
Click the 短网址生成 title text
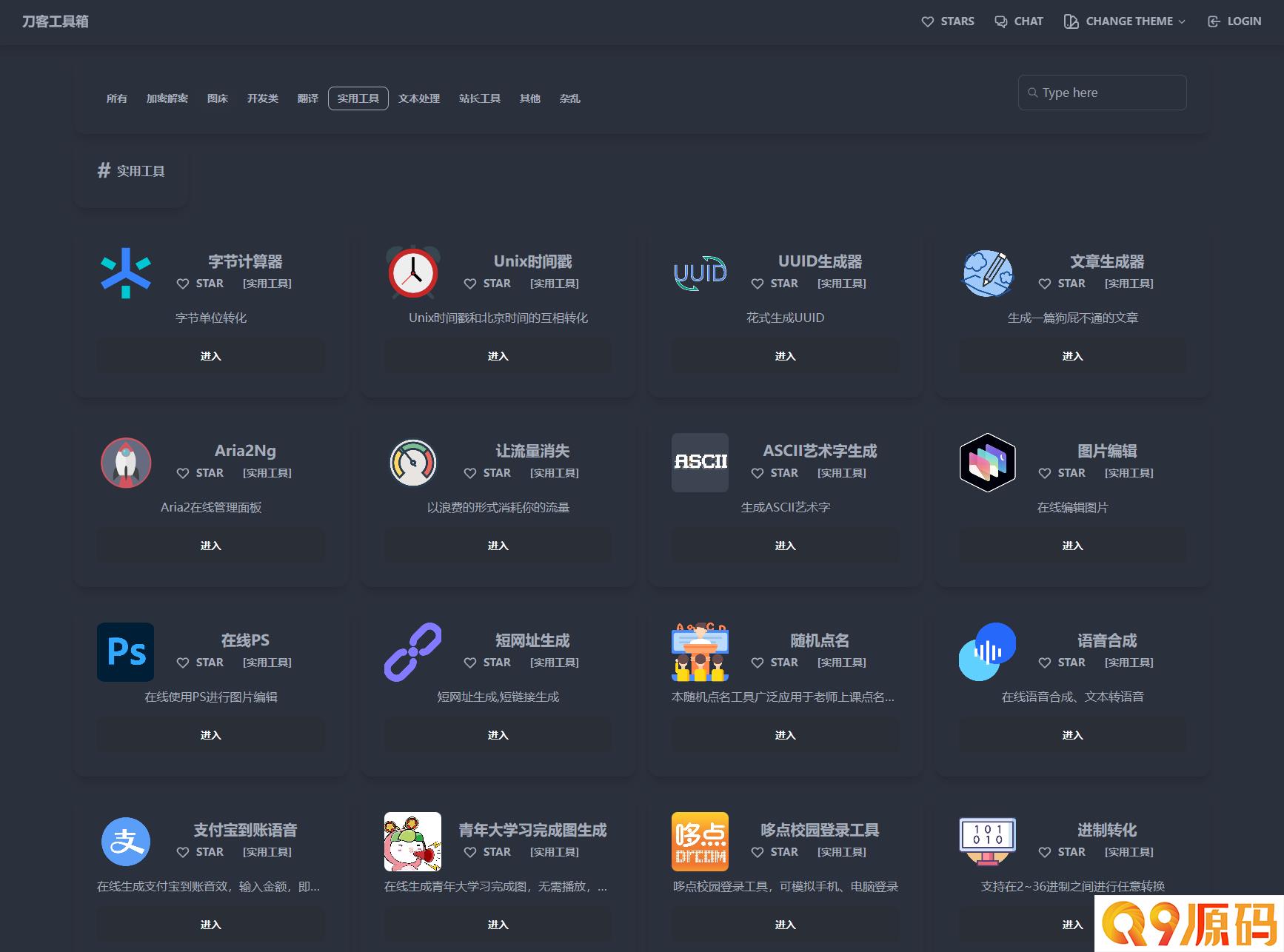[532, 640]
